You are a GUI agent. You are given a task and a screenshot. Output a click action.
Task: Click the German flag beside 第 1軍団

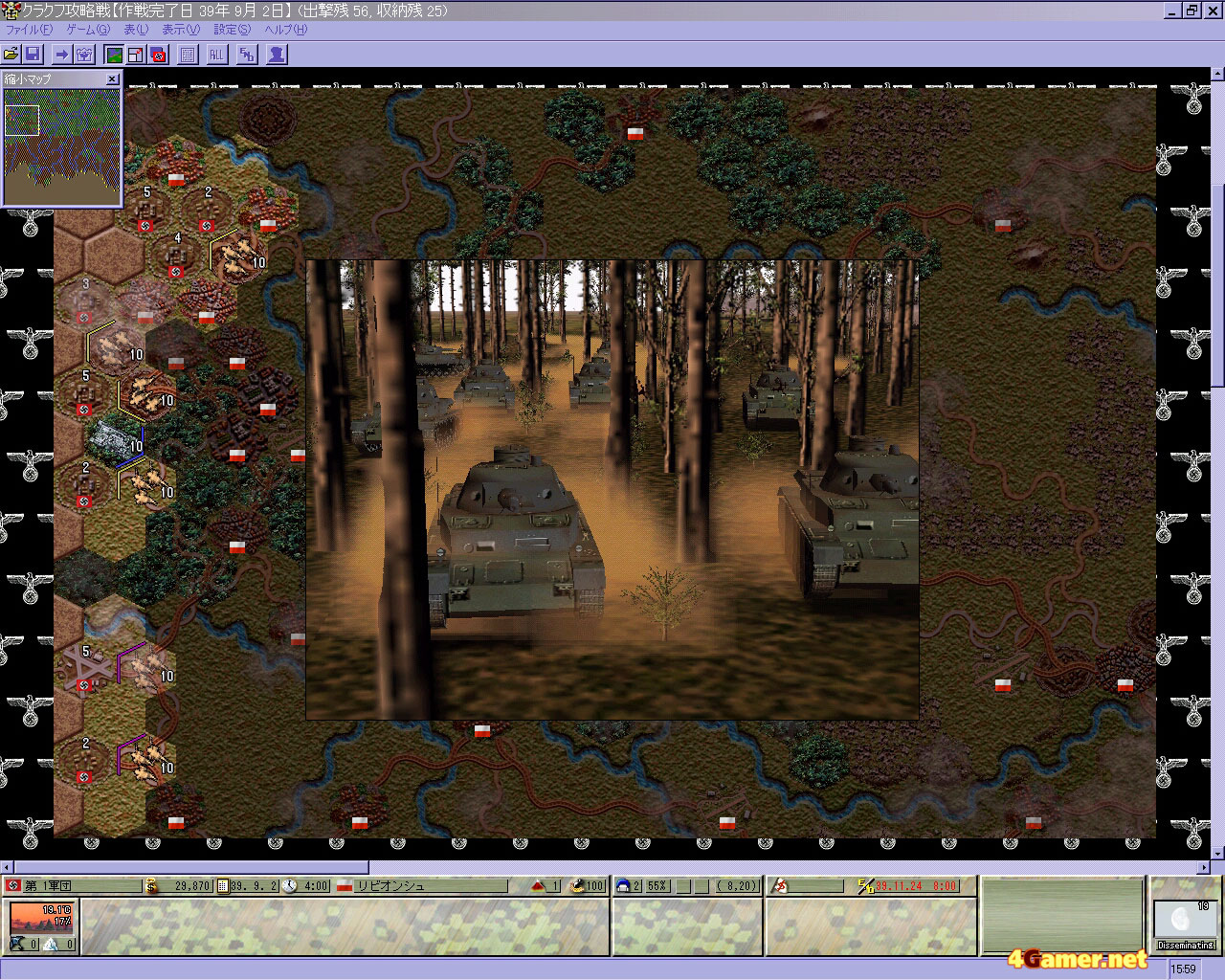point(13,885)
